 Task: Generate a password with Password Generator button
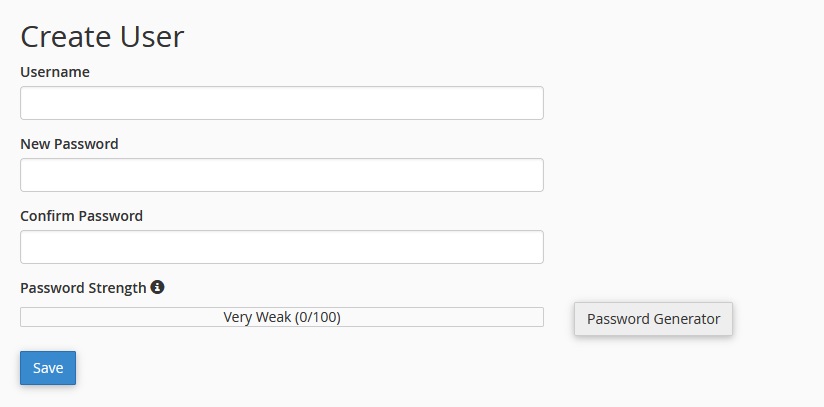tap(653, 319)
